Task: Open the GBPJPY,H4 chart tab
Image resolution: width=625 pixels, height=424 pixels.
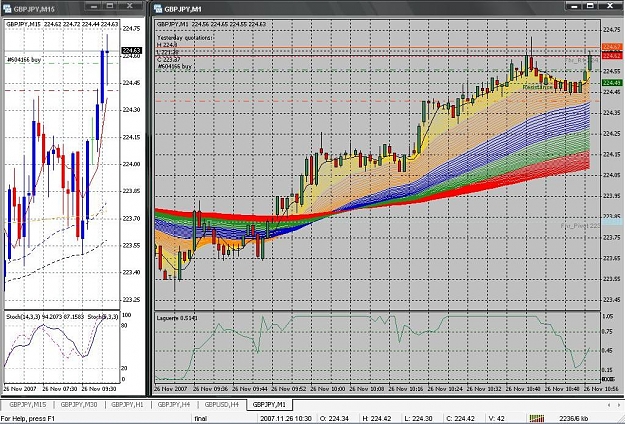Action: 173,404
